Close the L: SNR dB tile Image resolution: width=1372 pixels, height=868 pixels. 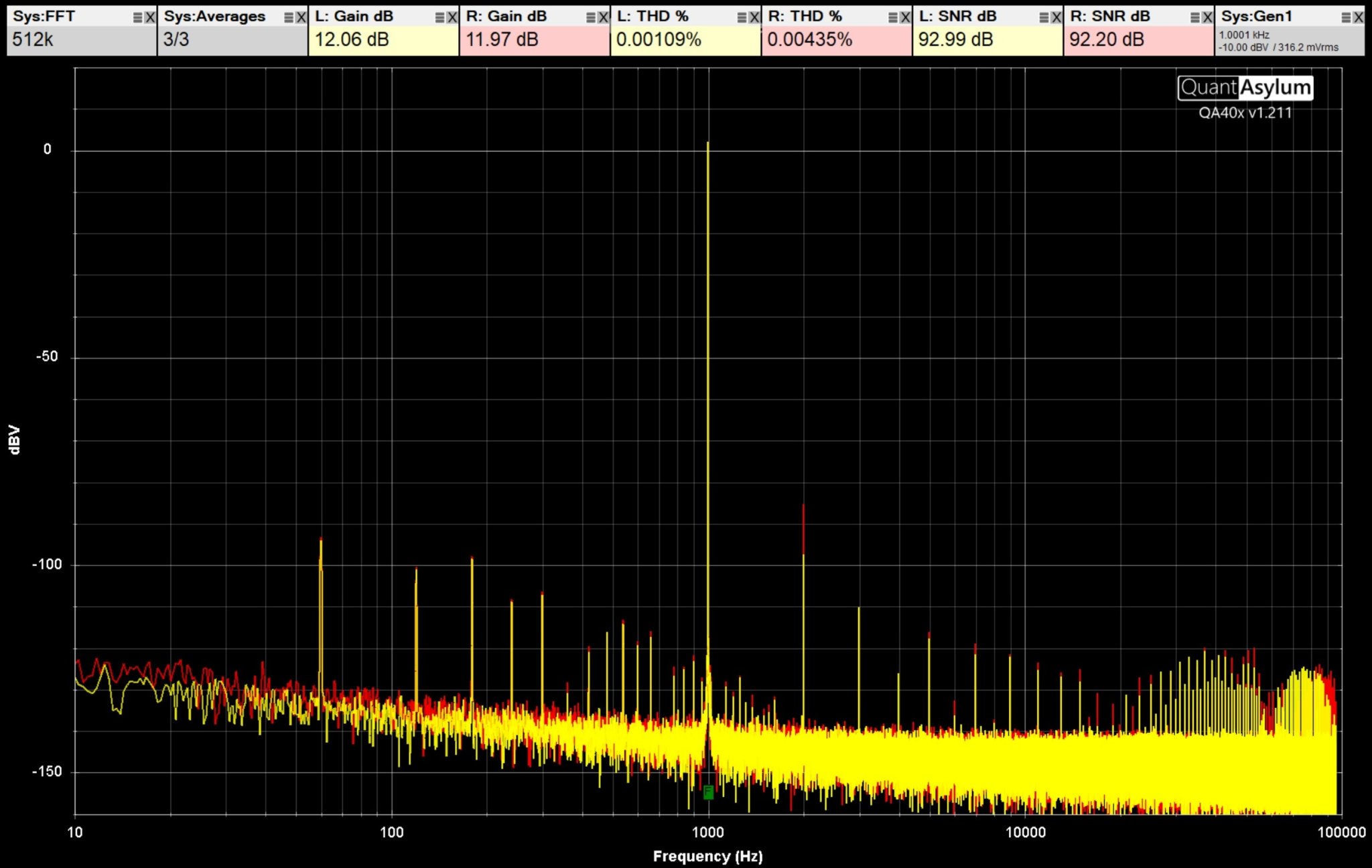point(1056,17)
